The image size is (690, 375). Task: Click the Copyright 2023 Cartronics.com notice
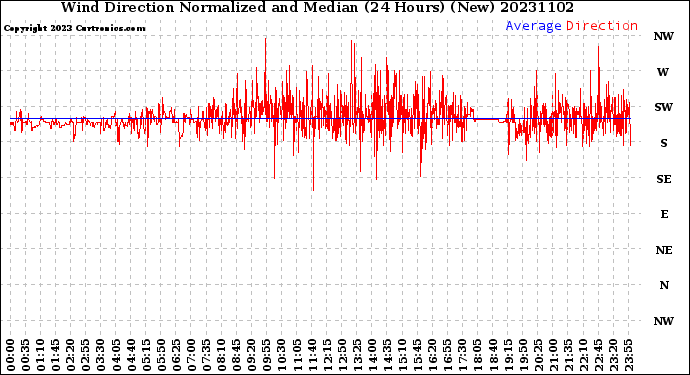click(74, 28)
